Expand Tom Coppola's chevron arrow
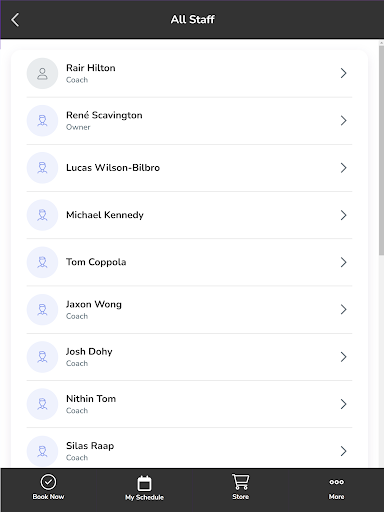The height and width of the screenshot is (512, 384). point(343,262)
